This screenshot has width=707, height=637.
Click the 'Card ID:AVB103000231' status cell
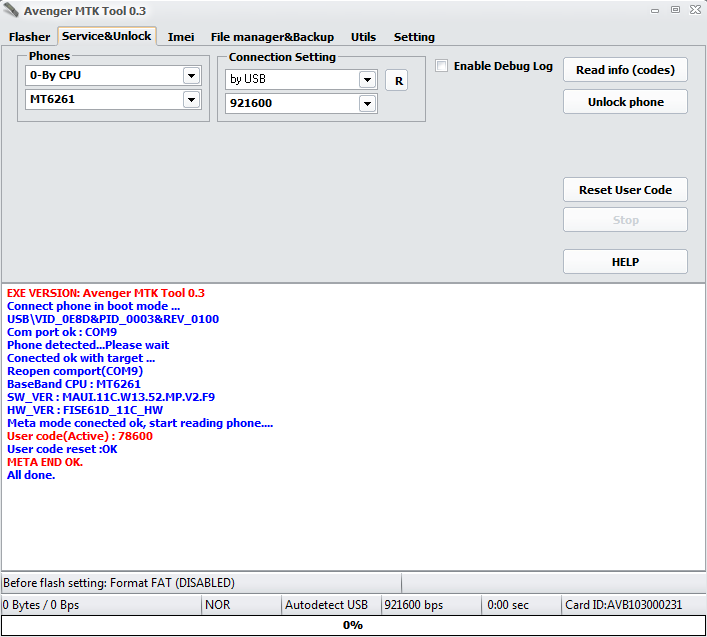634,605
